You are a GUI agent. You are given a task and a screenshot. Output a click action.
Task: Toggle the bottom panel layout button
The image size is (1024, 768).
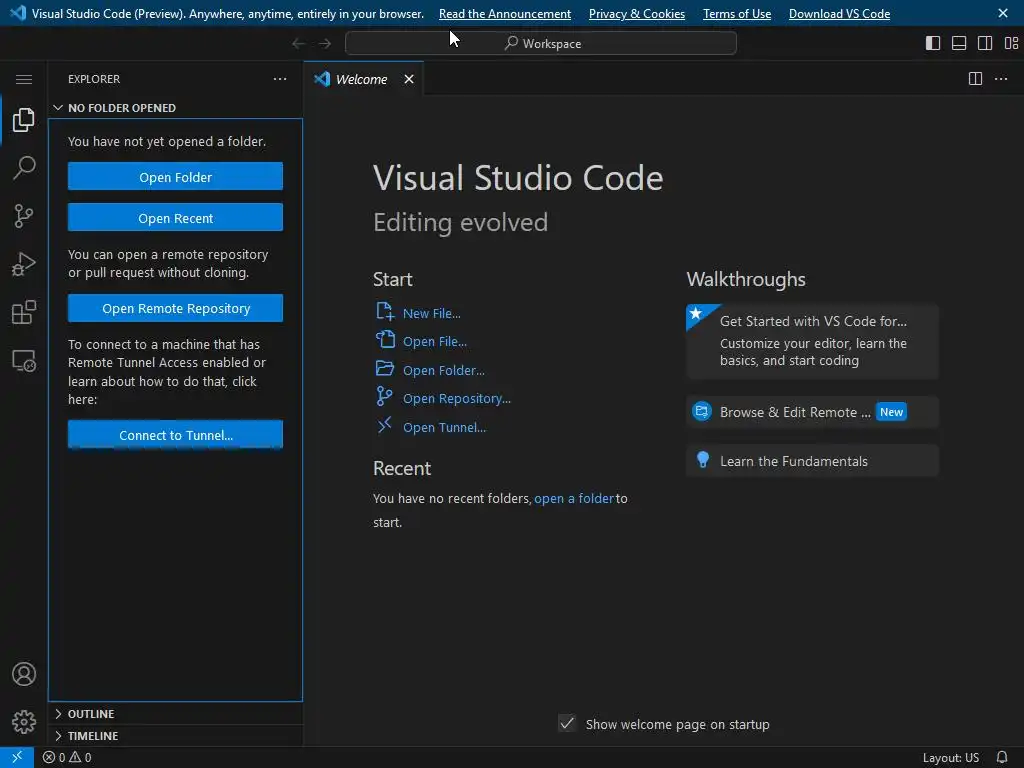pos(959,43)
